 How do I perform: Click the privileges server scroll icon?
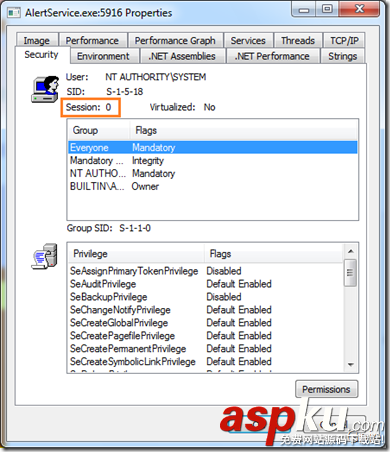click(45, 256)
